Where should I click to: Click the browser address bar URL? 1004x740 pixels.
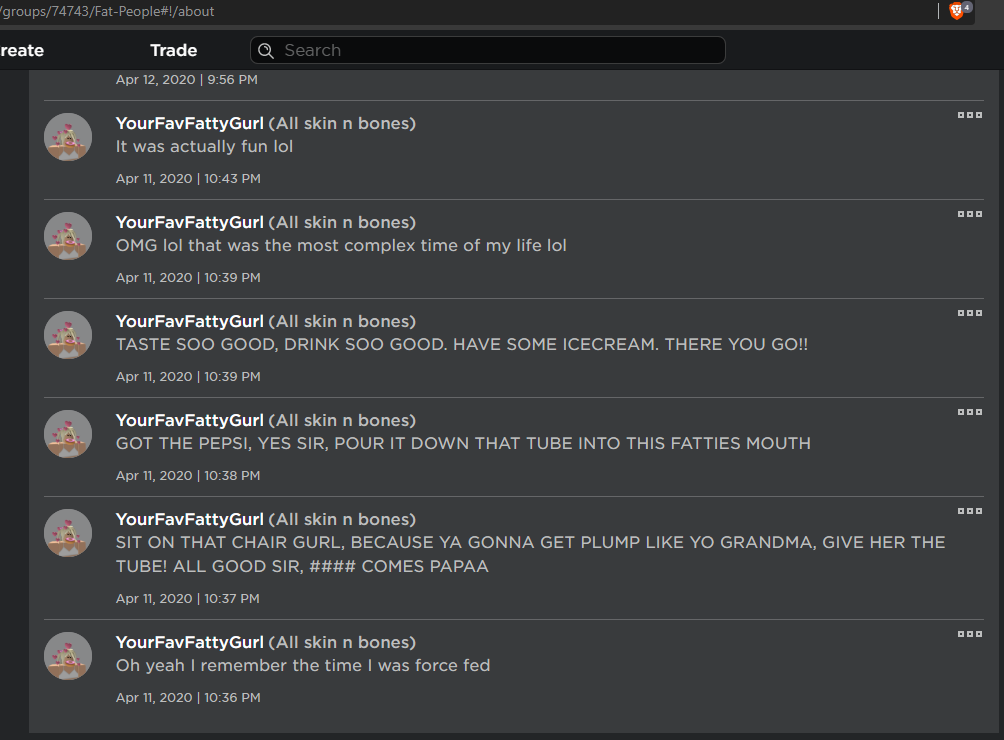pyautogui.click(x=108, y=11)
